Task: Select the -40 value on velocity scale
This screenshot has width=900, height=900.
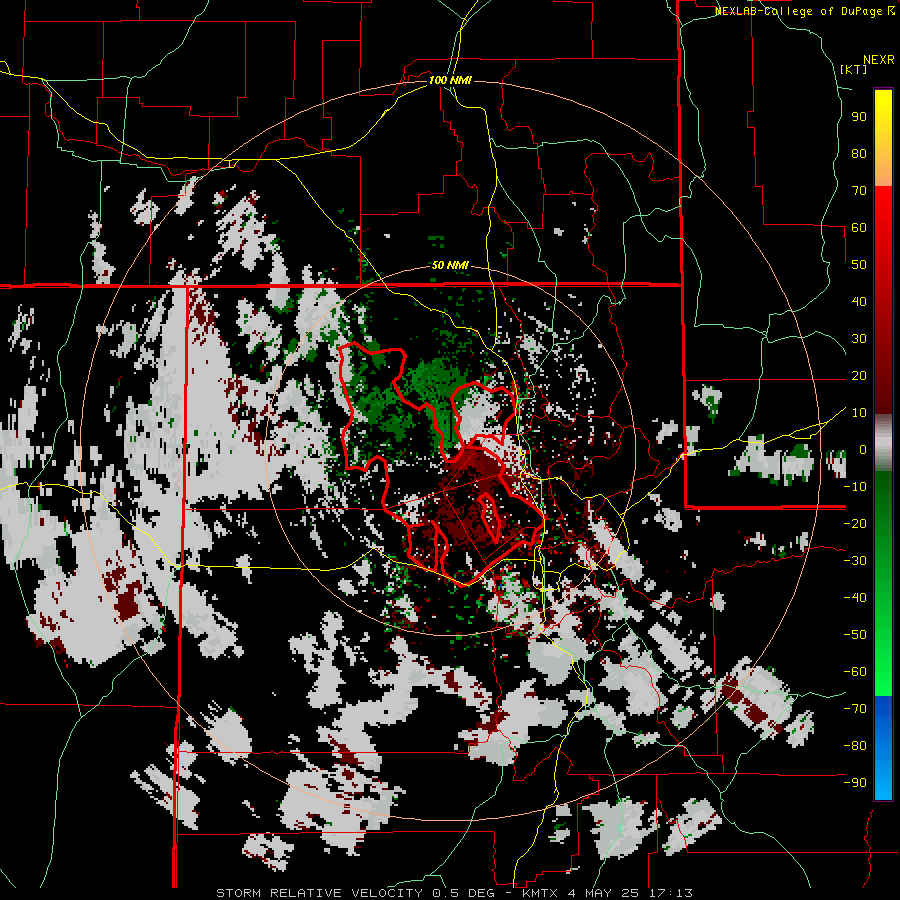Action: [855, 598]
